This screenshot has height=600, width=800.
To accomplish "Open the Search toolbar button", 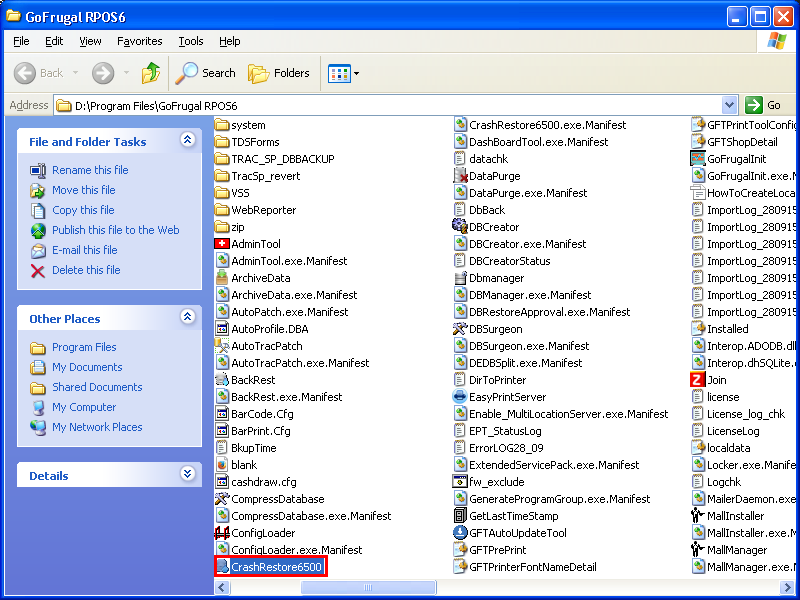I will click(x=206, y=73).
